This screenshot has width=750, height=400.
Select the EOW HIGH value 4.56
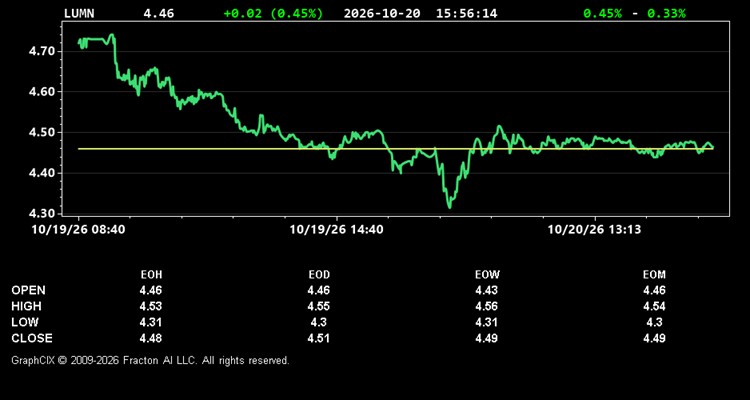(487, 306)
